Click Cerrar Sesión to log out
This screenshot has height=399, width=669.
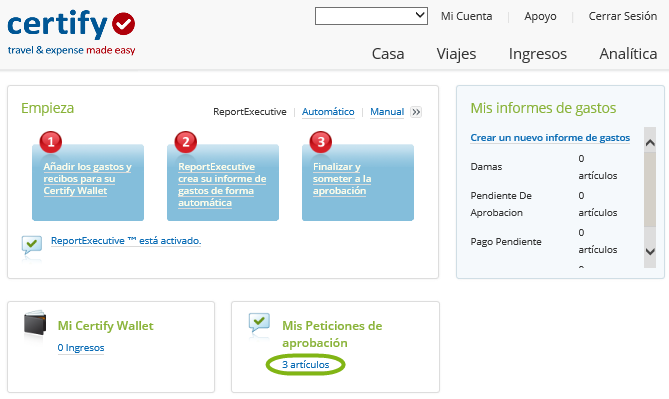pyautogui.click(x=622, y=16)
